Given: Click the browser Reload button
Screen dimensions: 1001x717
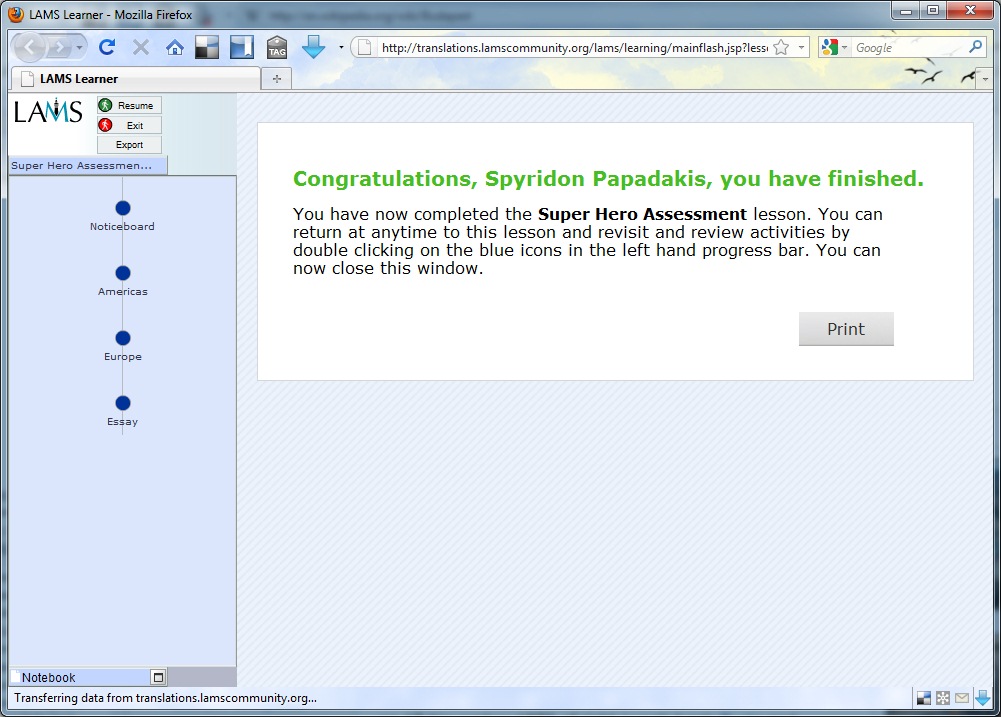Looking at the screenshot, I should pyautogui.click(x=107, y=47).
